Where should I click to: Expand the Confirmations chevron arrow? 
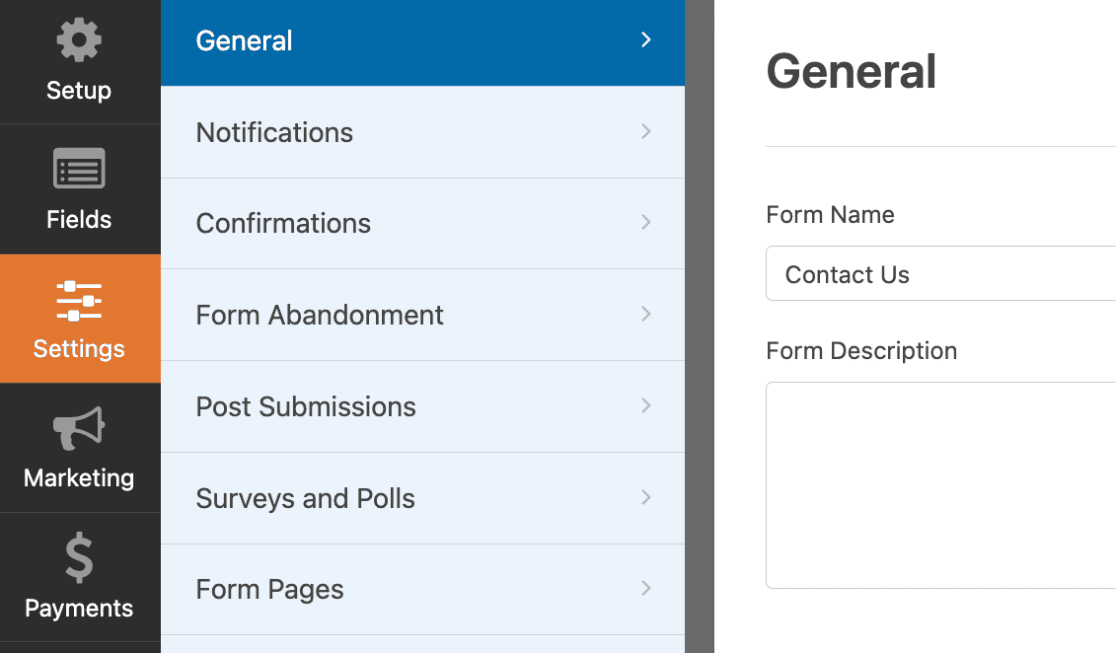(646, 222)
